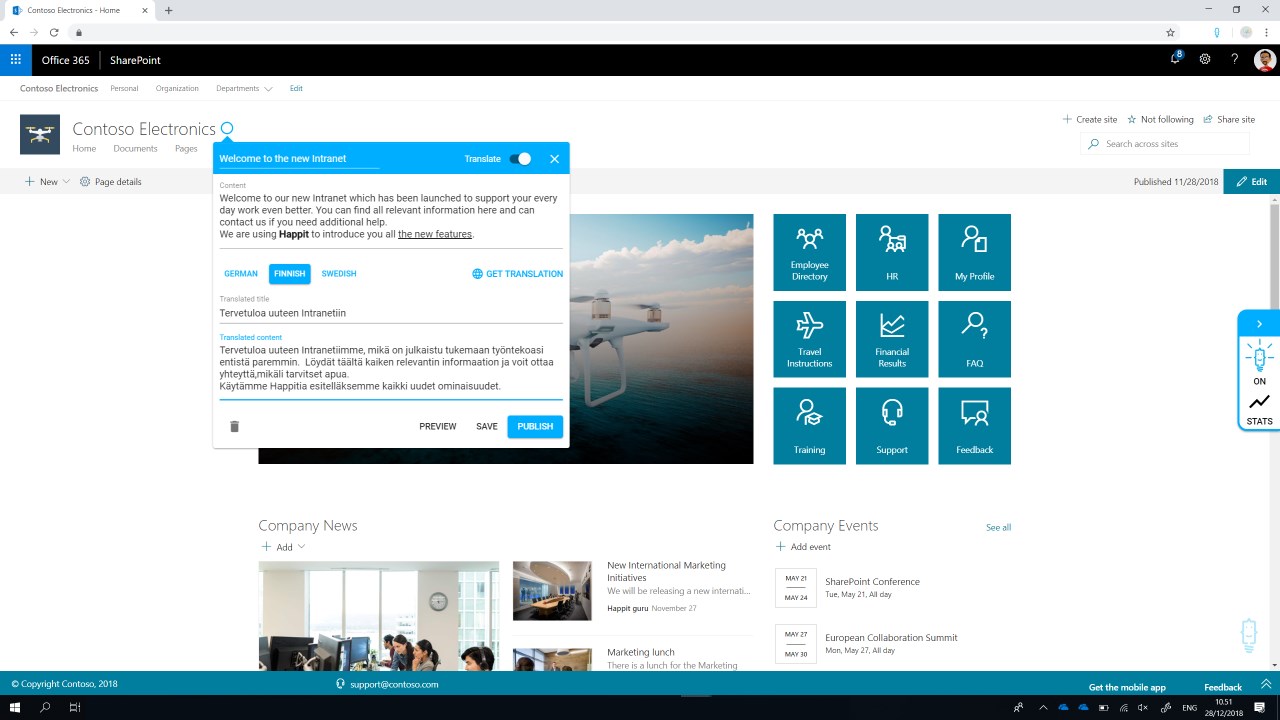Viewport: 1280px width, 720px height.
Task: Click into the Translated content text area
Action: (x=391, y=368)
